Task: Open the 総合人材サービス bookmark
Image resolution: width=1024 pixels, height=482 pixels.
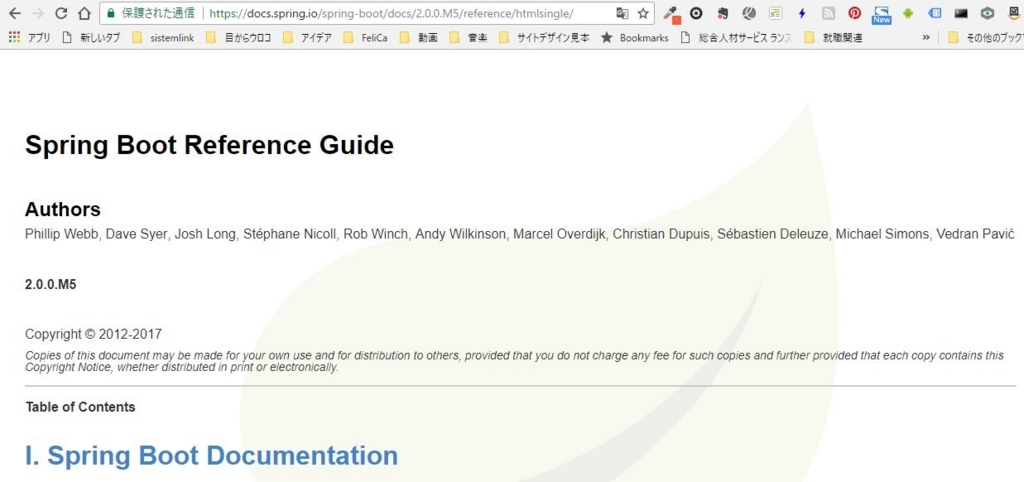Action: 736,38
